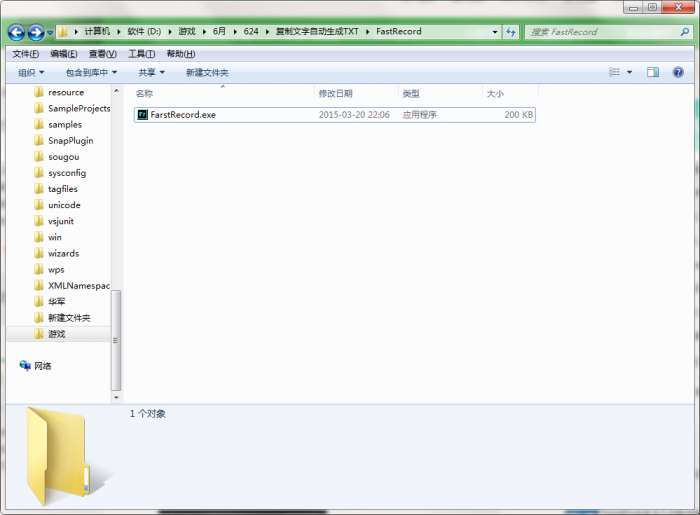Select the unicode folder in the tree

64,205
